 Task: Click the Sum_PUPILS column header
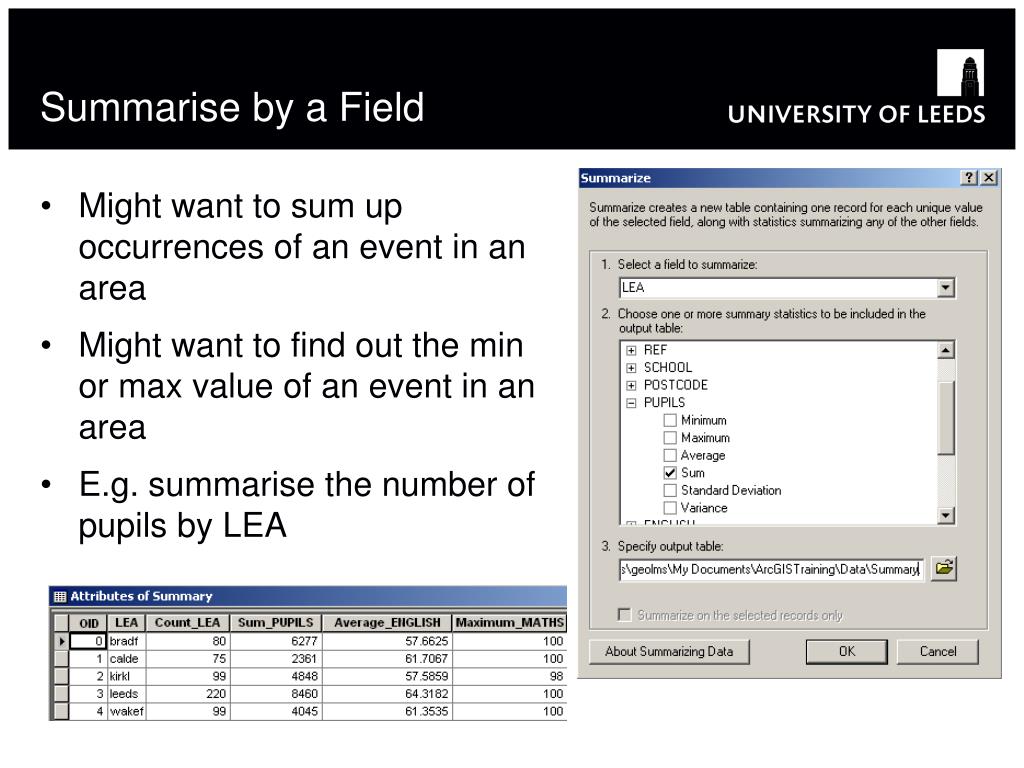[276, 623]
